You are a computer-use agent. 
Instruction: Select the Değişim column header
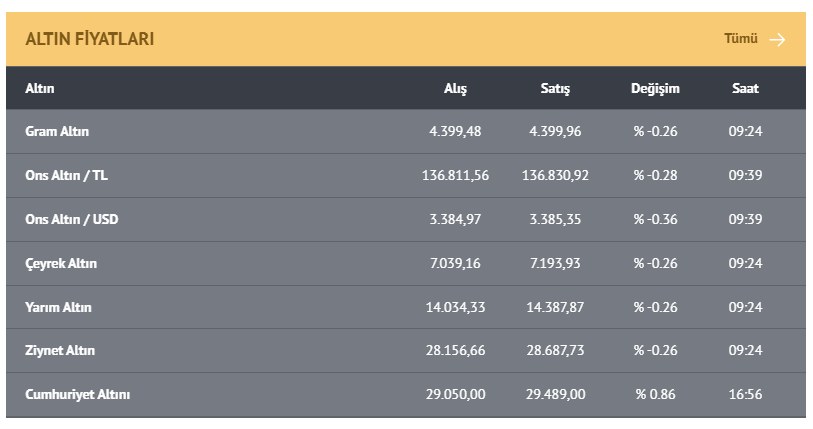[655, 88]
